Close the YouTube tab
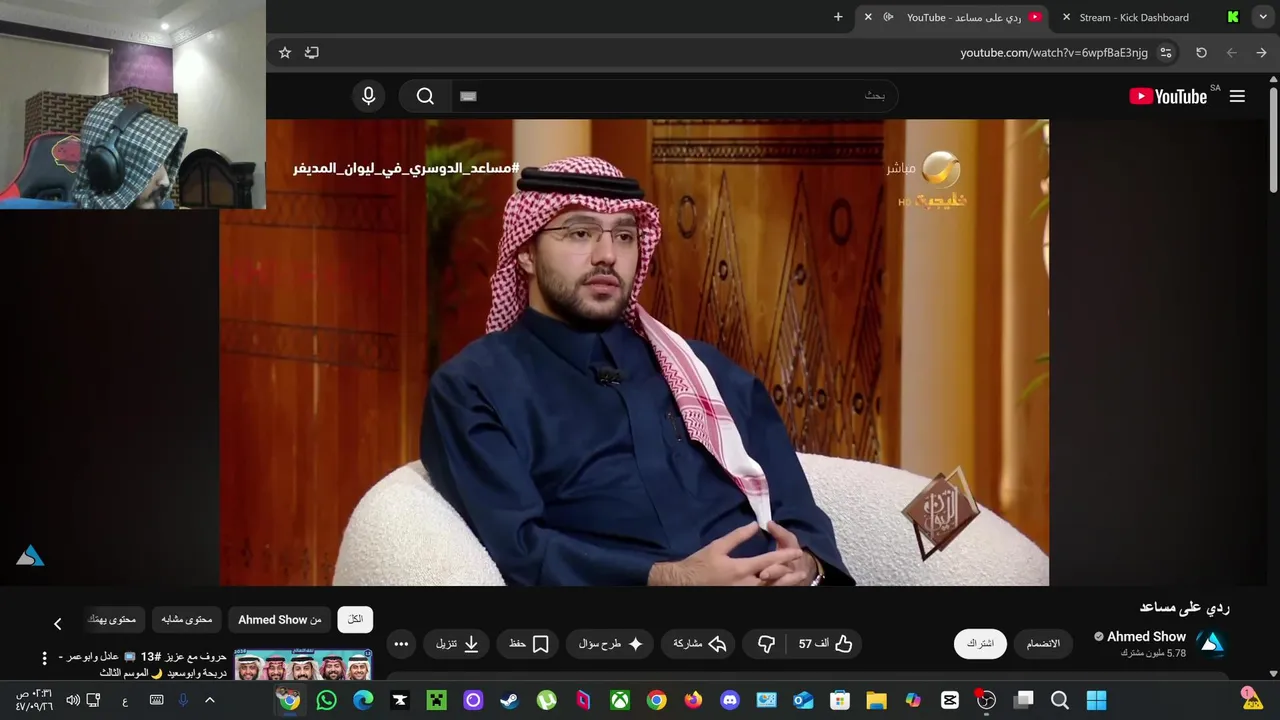This screenshot has width=1280, height=720. [x=868, y=17]
